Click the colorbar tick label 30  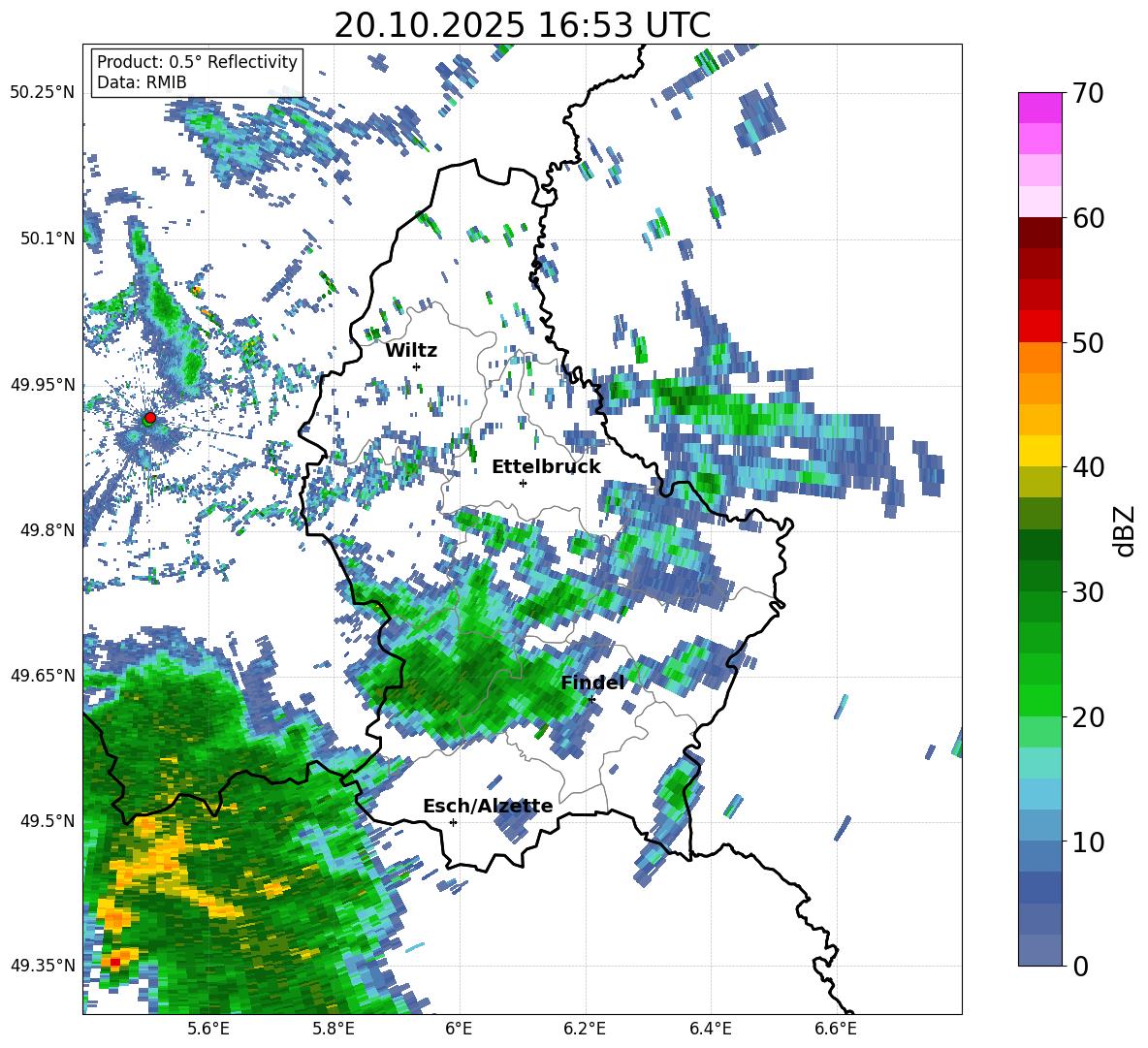1088,592
